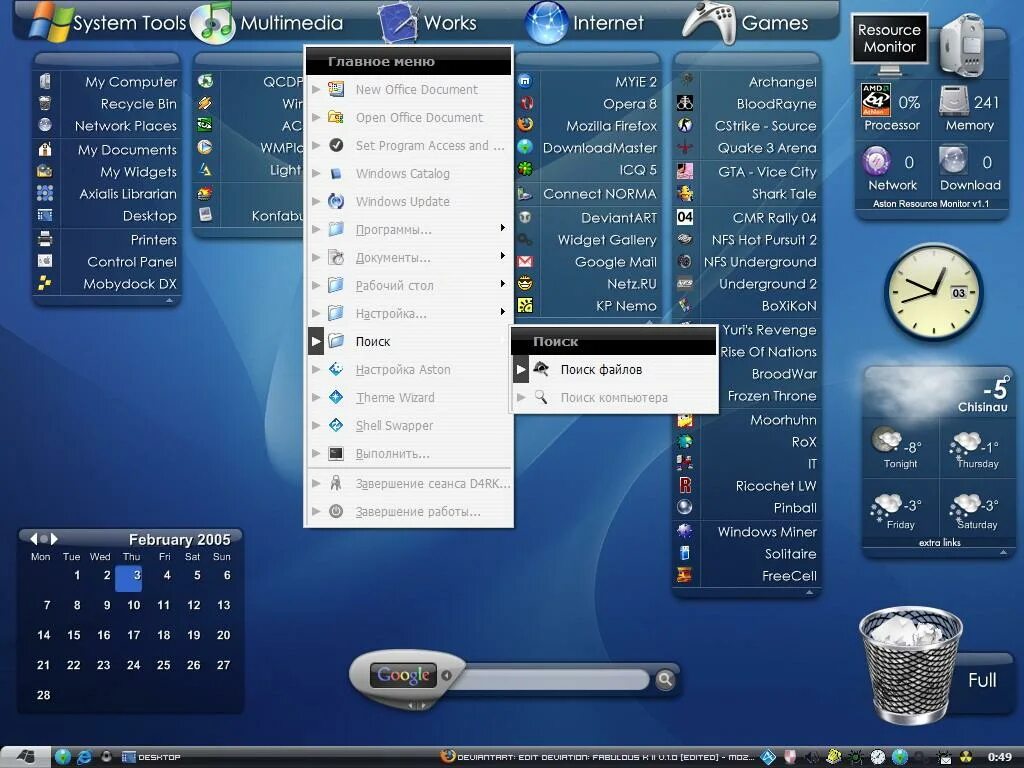Click the Desktop button on the taskbar
1024x768 pixels.
click(x=152, y=757)
